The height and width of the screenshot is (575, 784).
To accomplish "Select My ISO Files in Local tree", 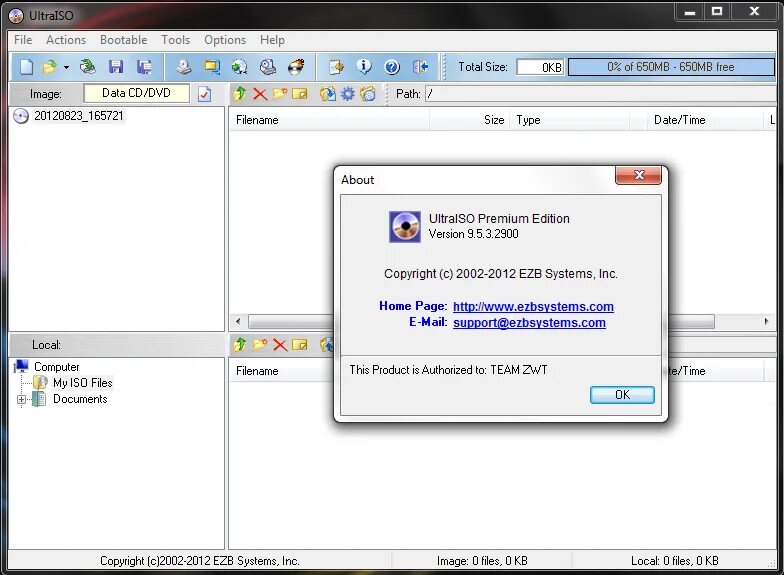I will (83, 383).
